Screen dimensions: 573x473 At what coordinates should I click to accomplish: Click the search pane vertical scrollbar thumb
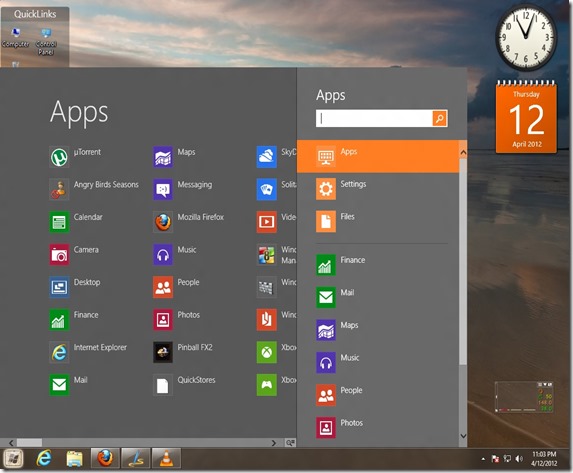click(x=463, y=261)
